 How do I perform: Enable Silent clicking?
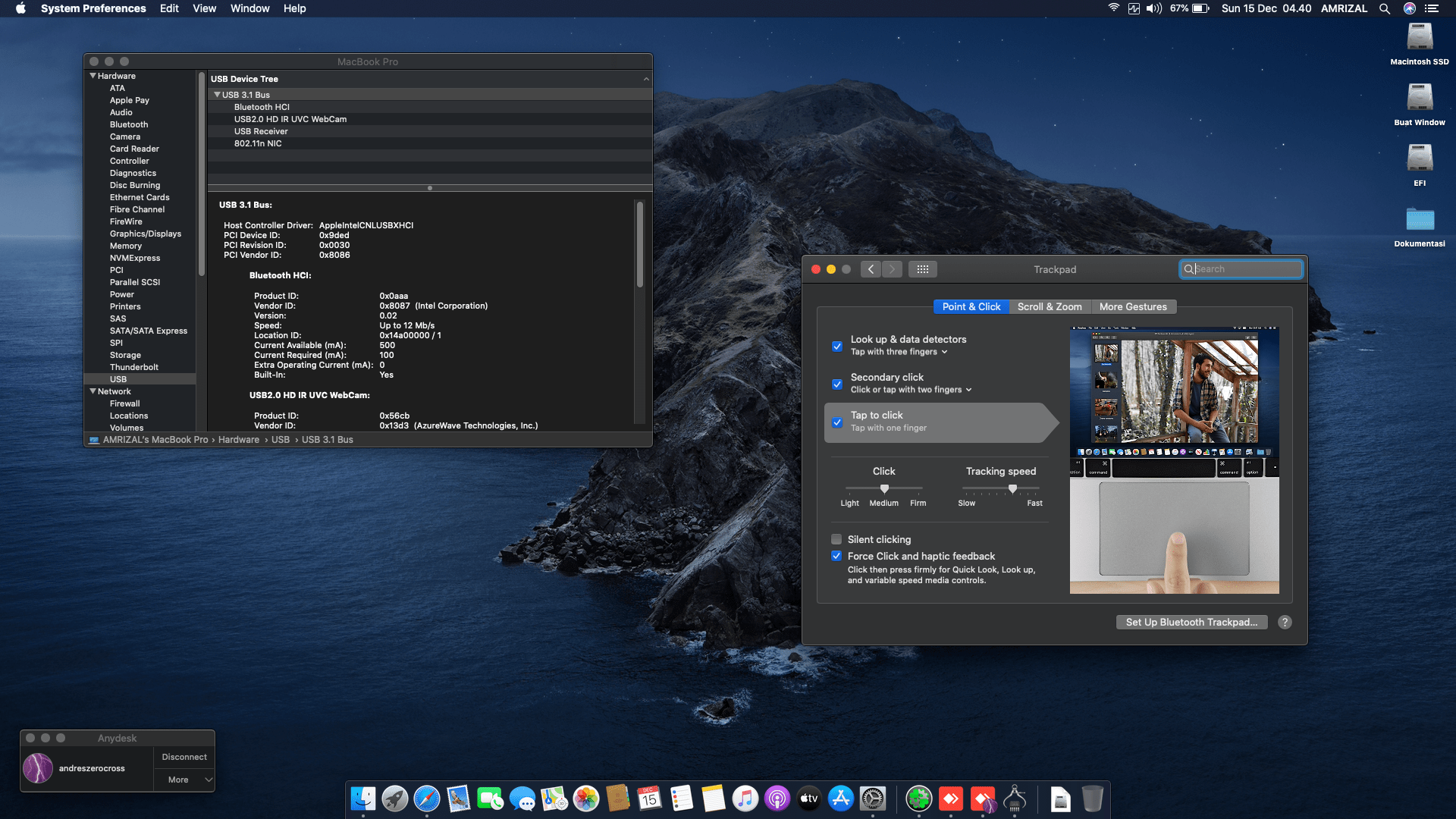[x=836, y=539]
